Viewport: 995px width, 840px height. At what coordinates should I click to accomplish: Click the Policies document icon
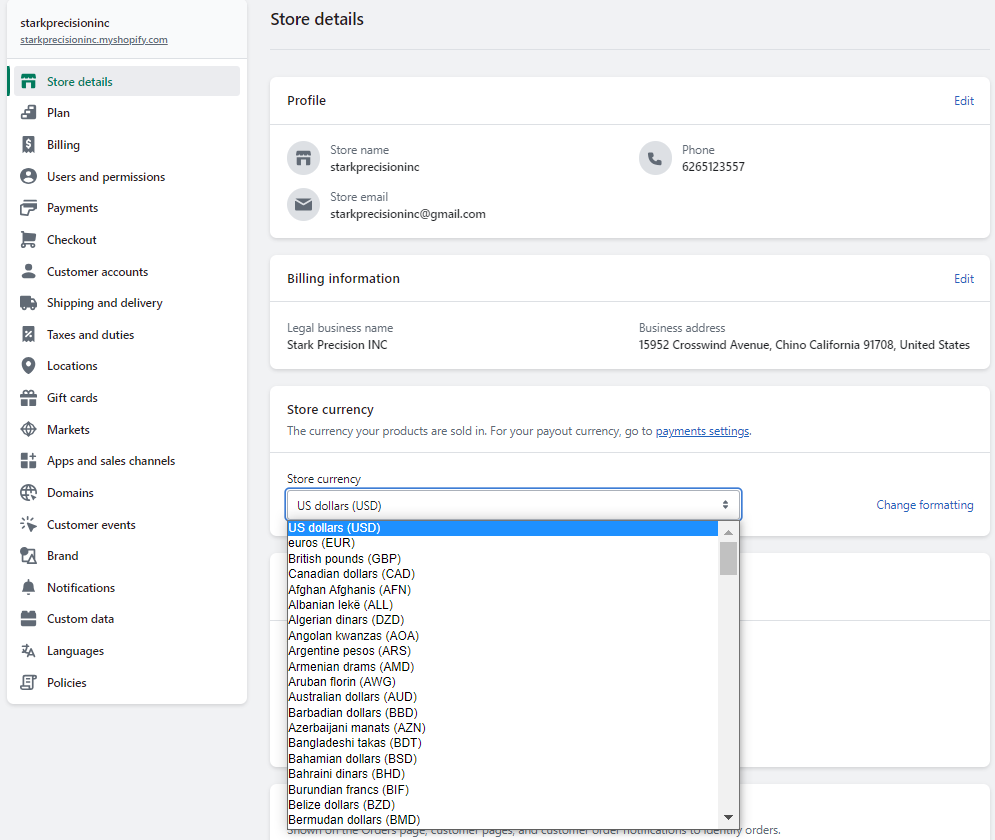[x=29, y=683]
